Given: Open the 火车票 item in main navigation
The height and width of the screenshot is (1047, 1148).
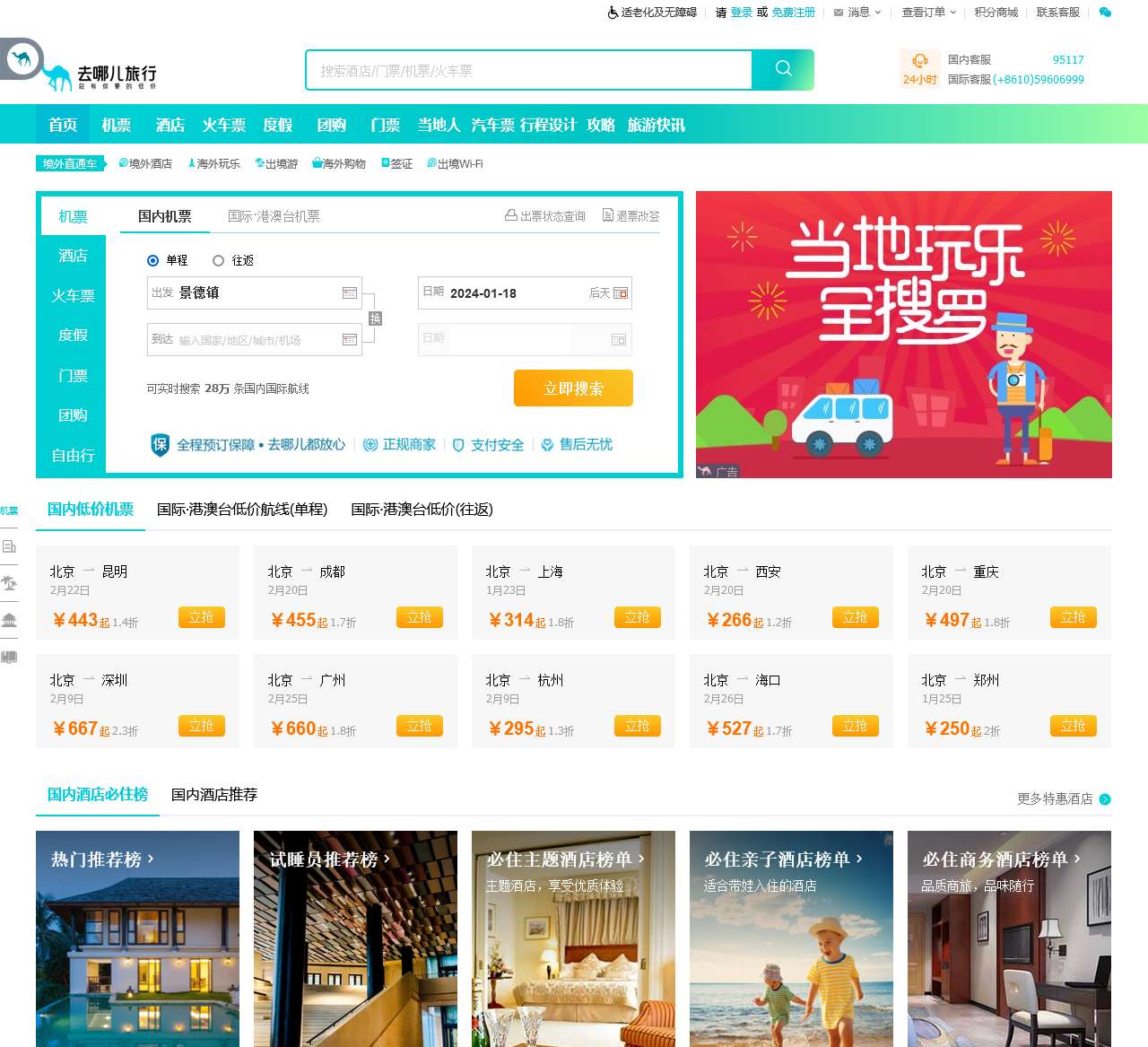Looking at the screenshot, I should pos(224,125).
